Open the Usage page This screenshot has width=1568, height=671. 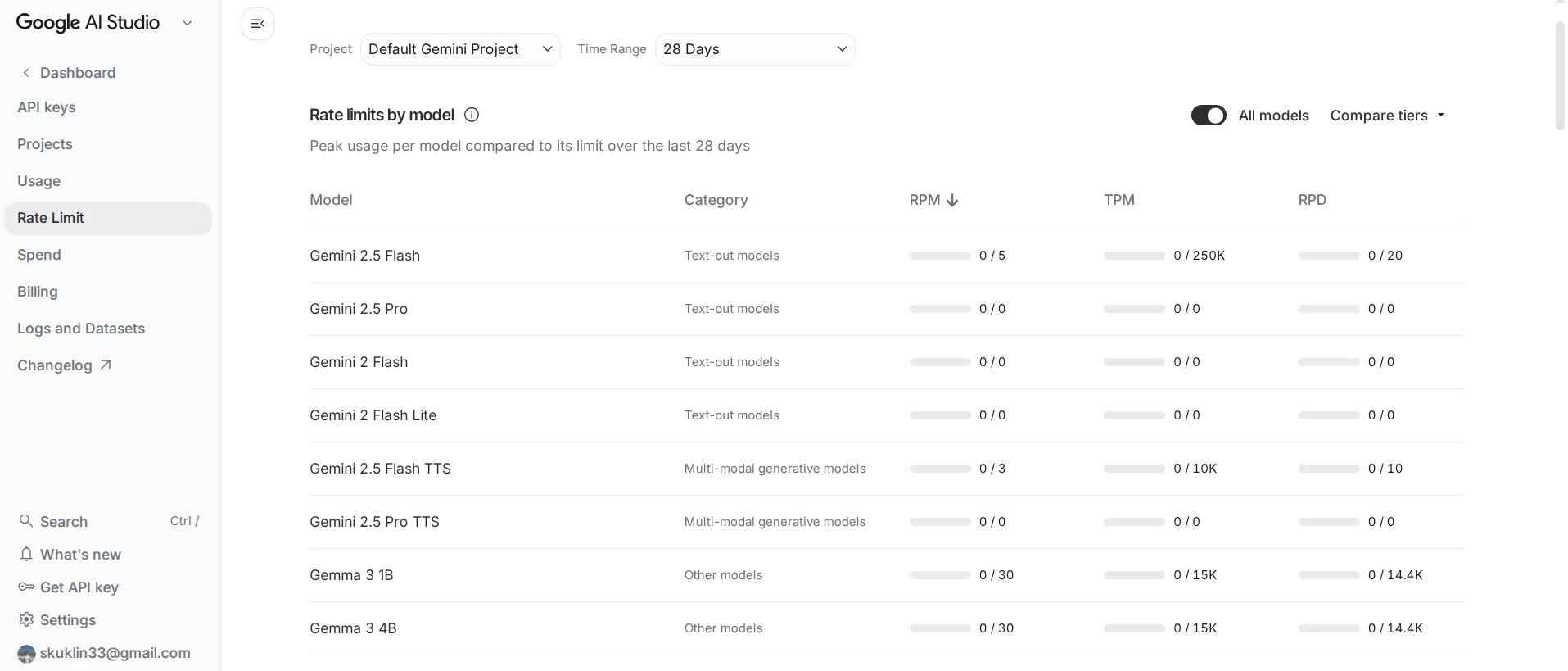click(39, 181)
